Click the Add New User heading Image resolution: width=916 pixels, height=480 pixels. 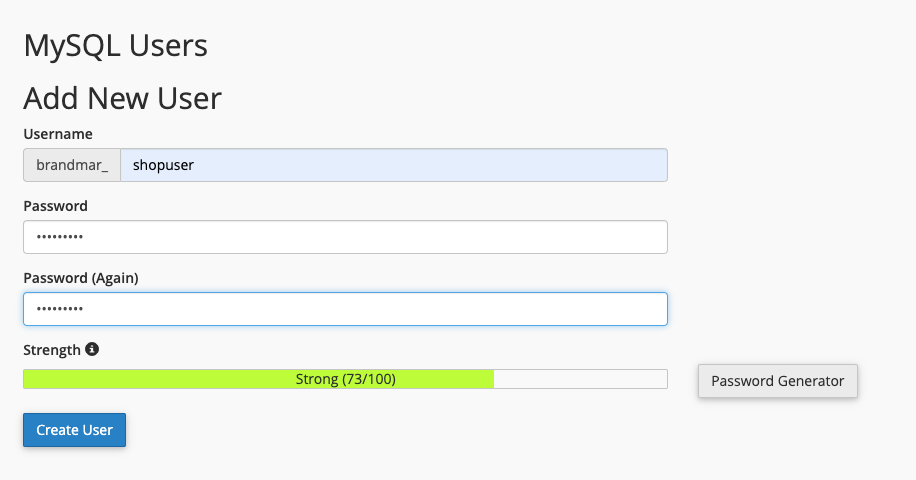(122, 98)
